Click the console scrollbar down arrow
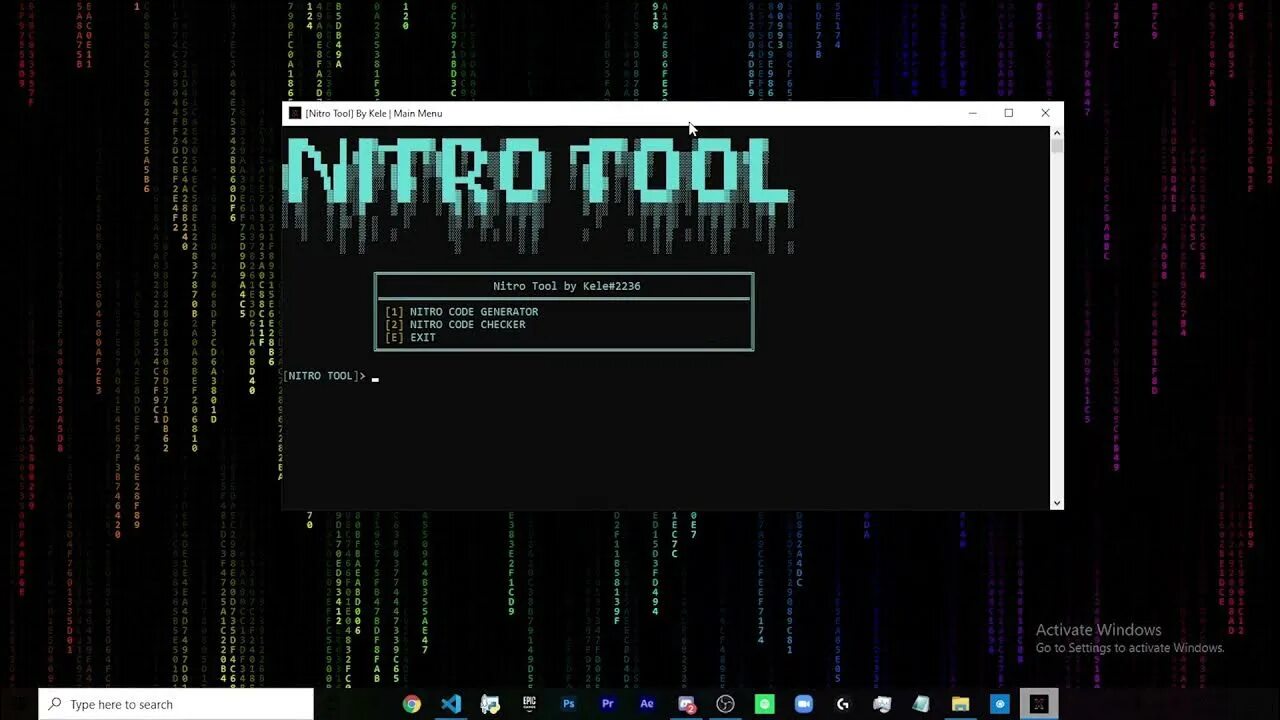Screen dimensions: 1280x720 1057,504
